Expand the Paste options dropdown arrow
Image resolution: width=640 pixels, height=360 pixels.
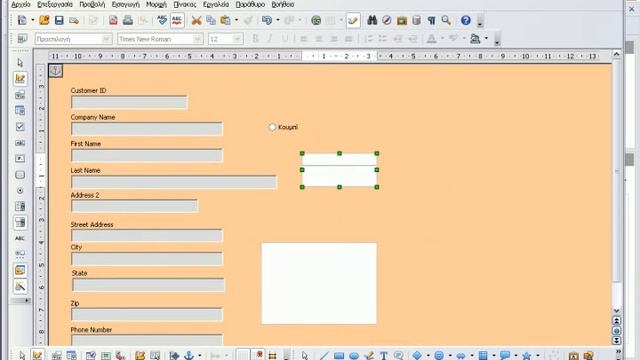tap(236, 20)
